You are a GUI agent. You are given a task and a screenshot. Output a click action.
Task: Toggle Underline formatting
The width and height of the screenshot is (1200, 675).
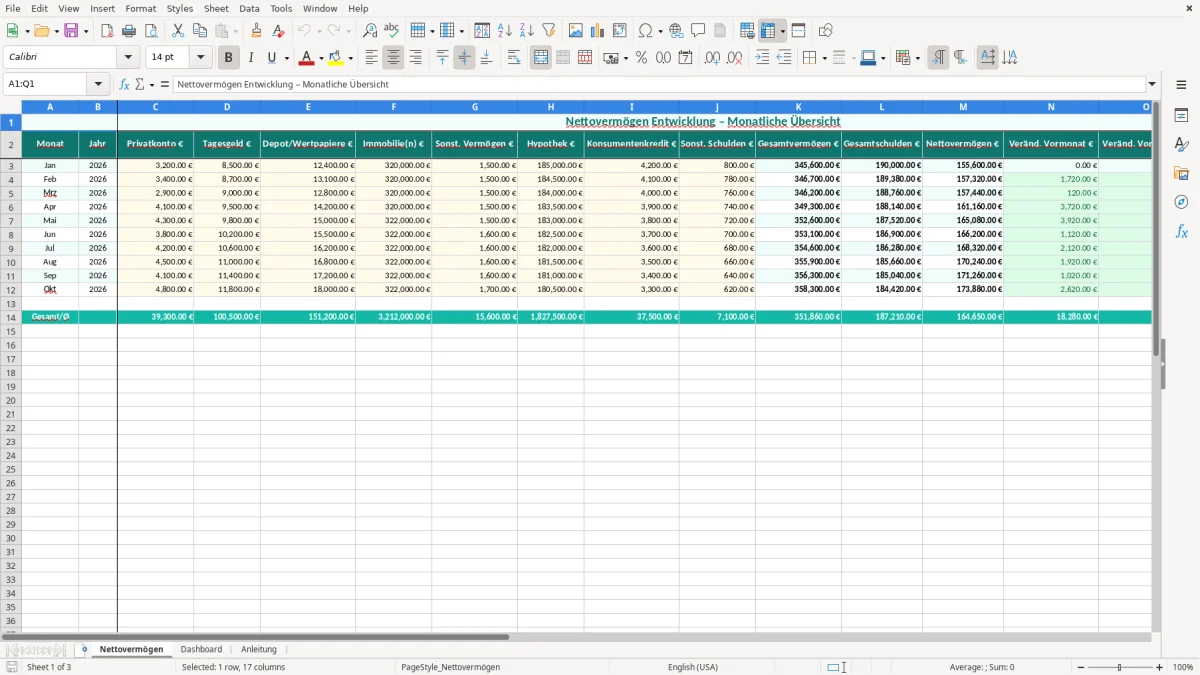pos(271,58)
